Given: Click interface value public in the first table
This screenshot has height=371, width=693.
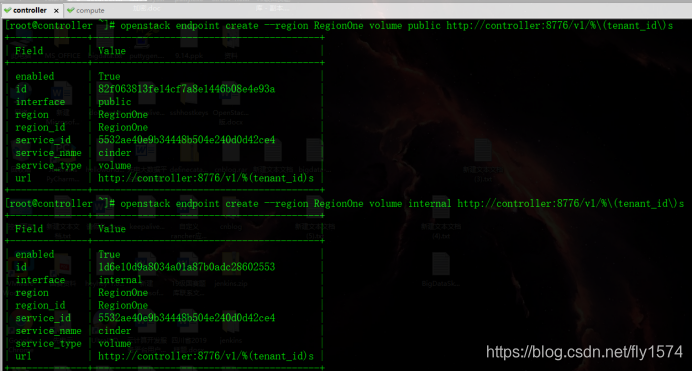Looking at the screenshot, I should [x=114, y=102].
